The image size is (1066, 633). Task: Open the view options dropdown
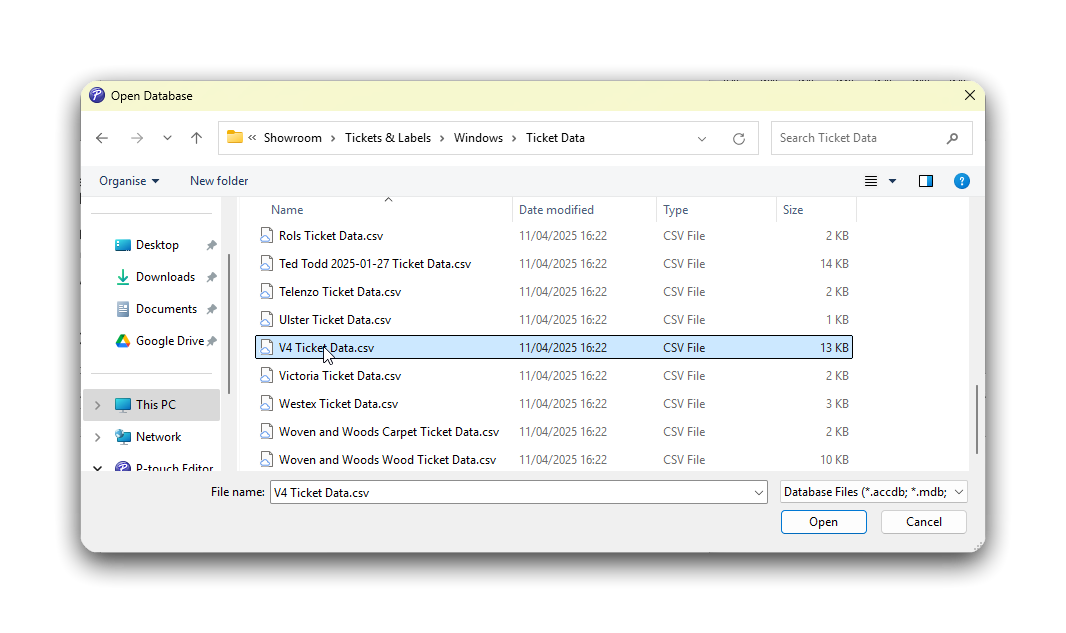(892, 181)
